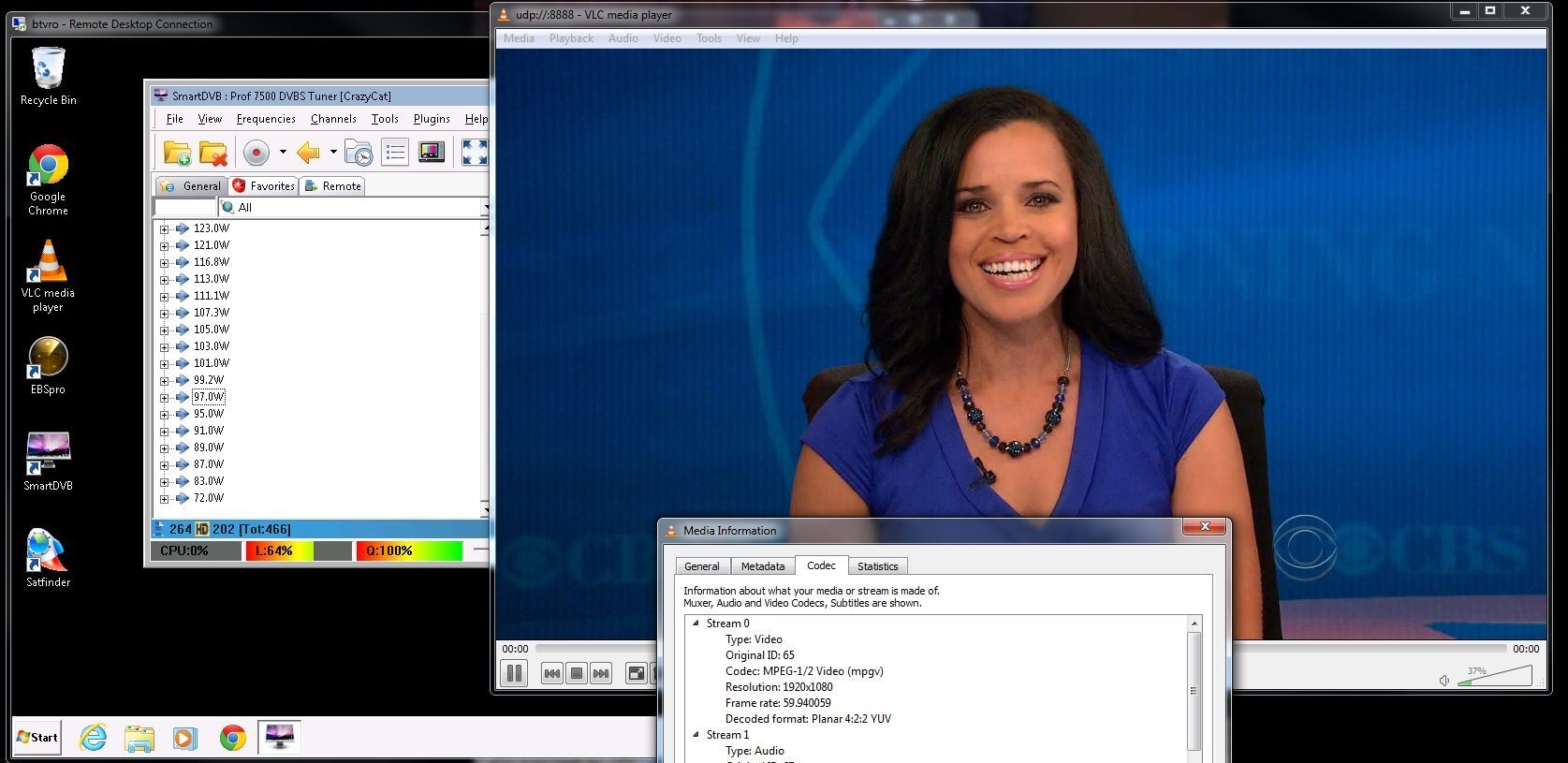Mute audio via VLC speaker icon
This screenshot has height=763, width=1568.
point(1444,680)
